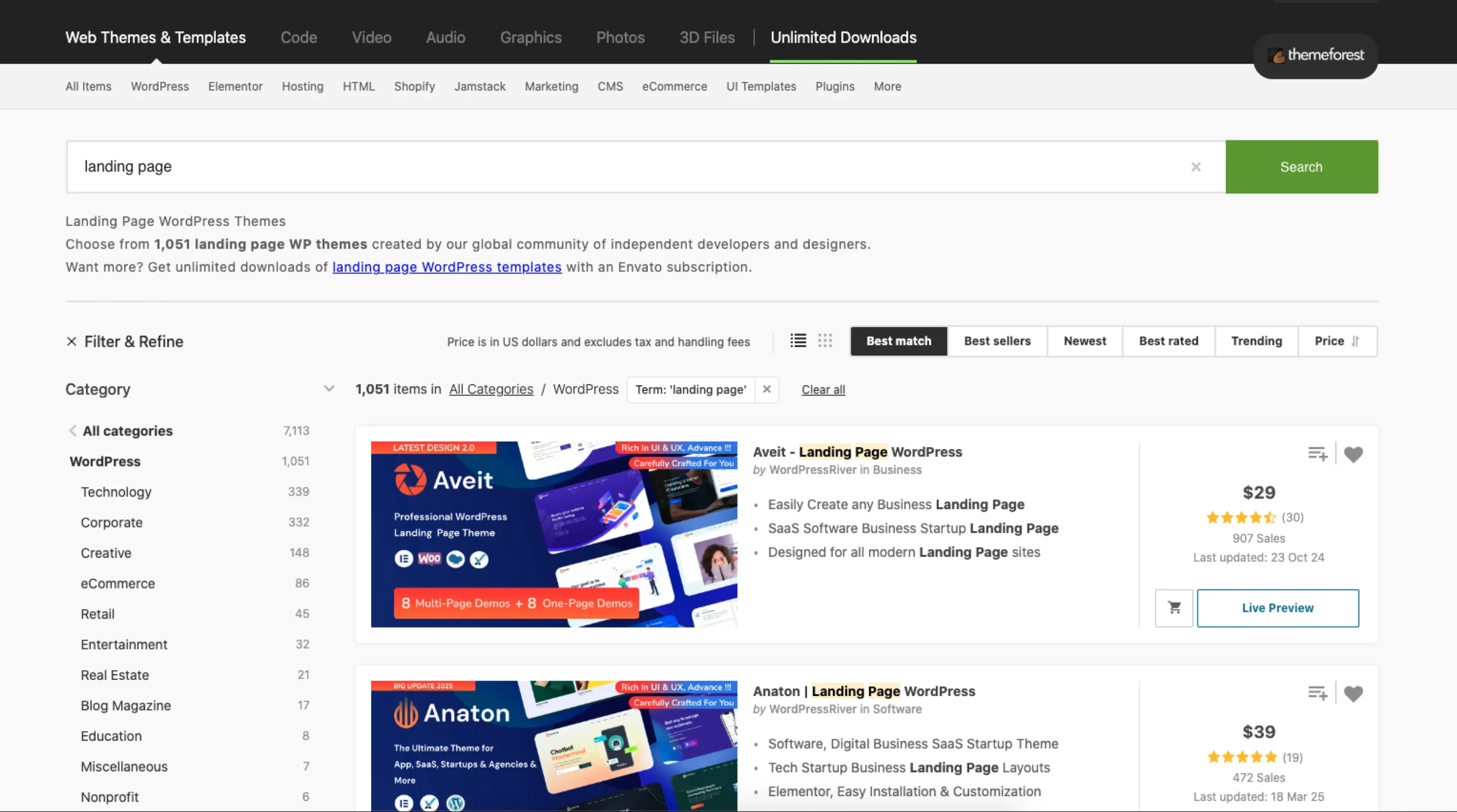
Task: Add Aveit to a collection
Action: 1318,454
